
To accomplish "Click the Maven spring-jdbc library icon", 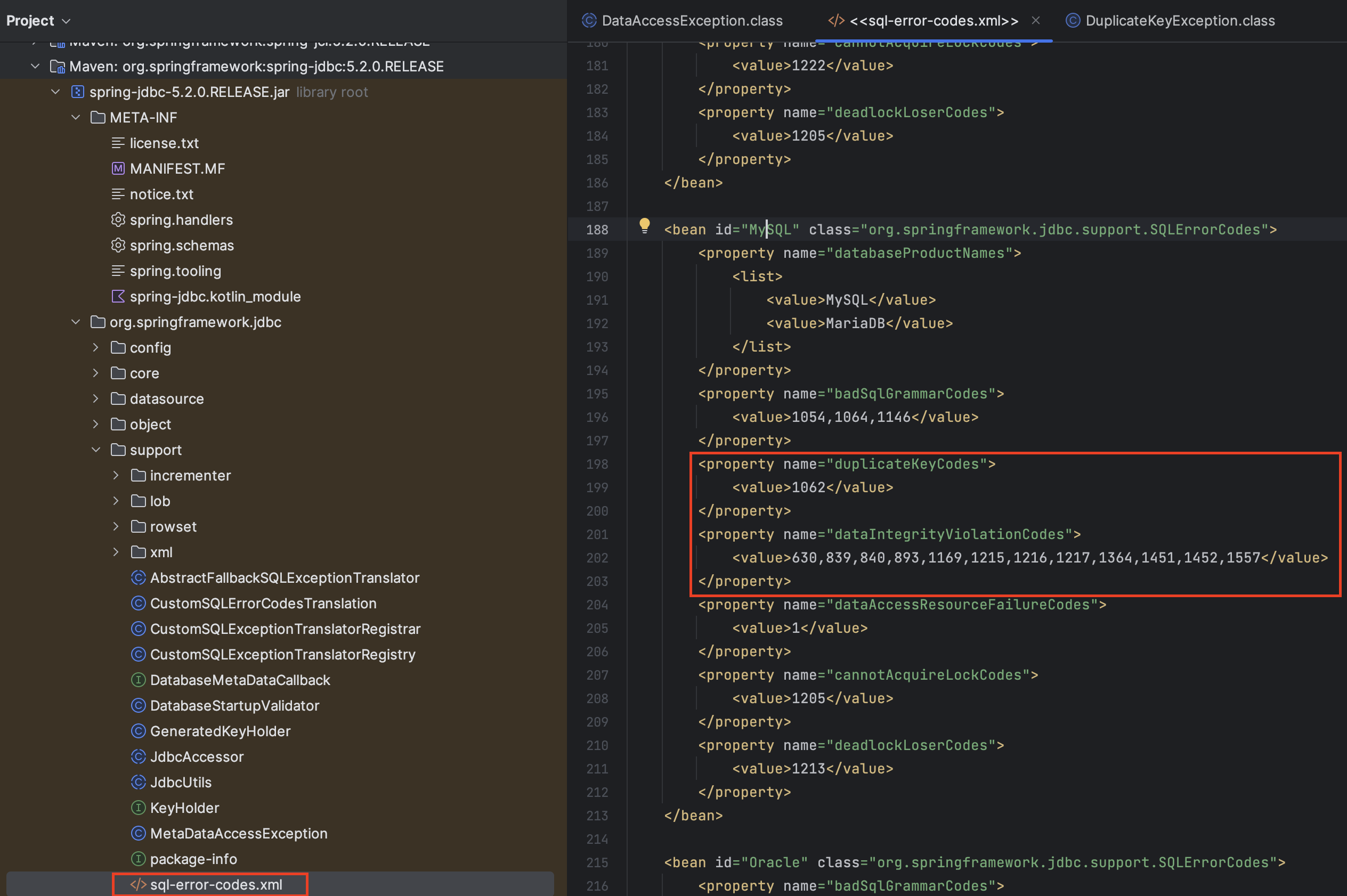I will pos(57,66).
